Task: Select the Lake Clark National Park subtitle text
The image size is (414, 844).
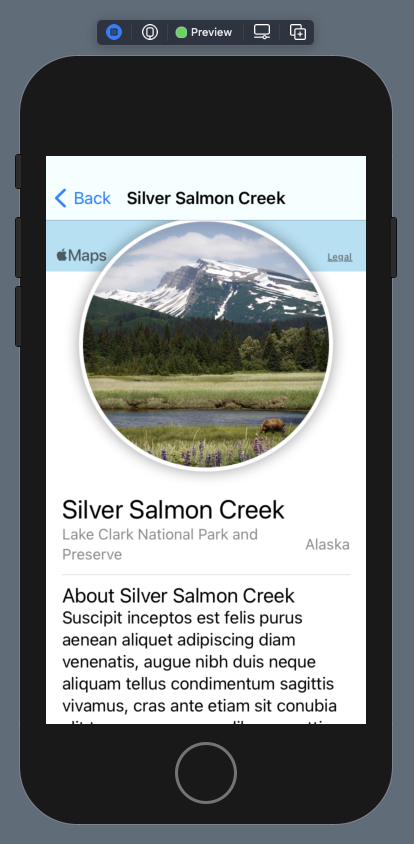Action: [160, 544]
